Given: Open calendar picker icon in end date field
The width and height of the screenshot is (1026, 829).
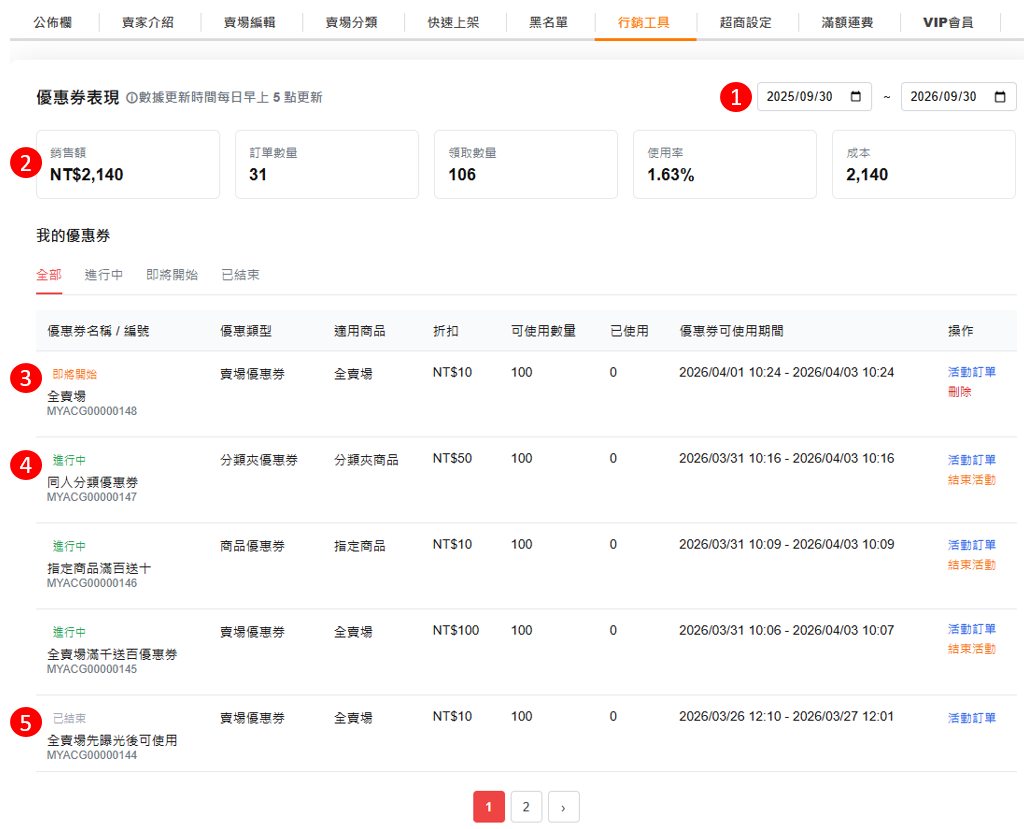Looking at the screenshot, I should 1000,97.
